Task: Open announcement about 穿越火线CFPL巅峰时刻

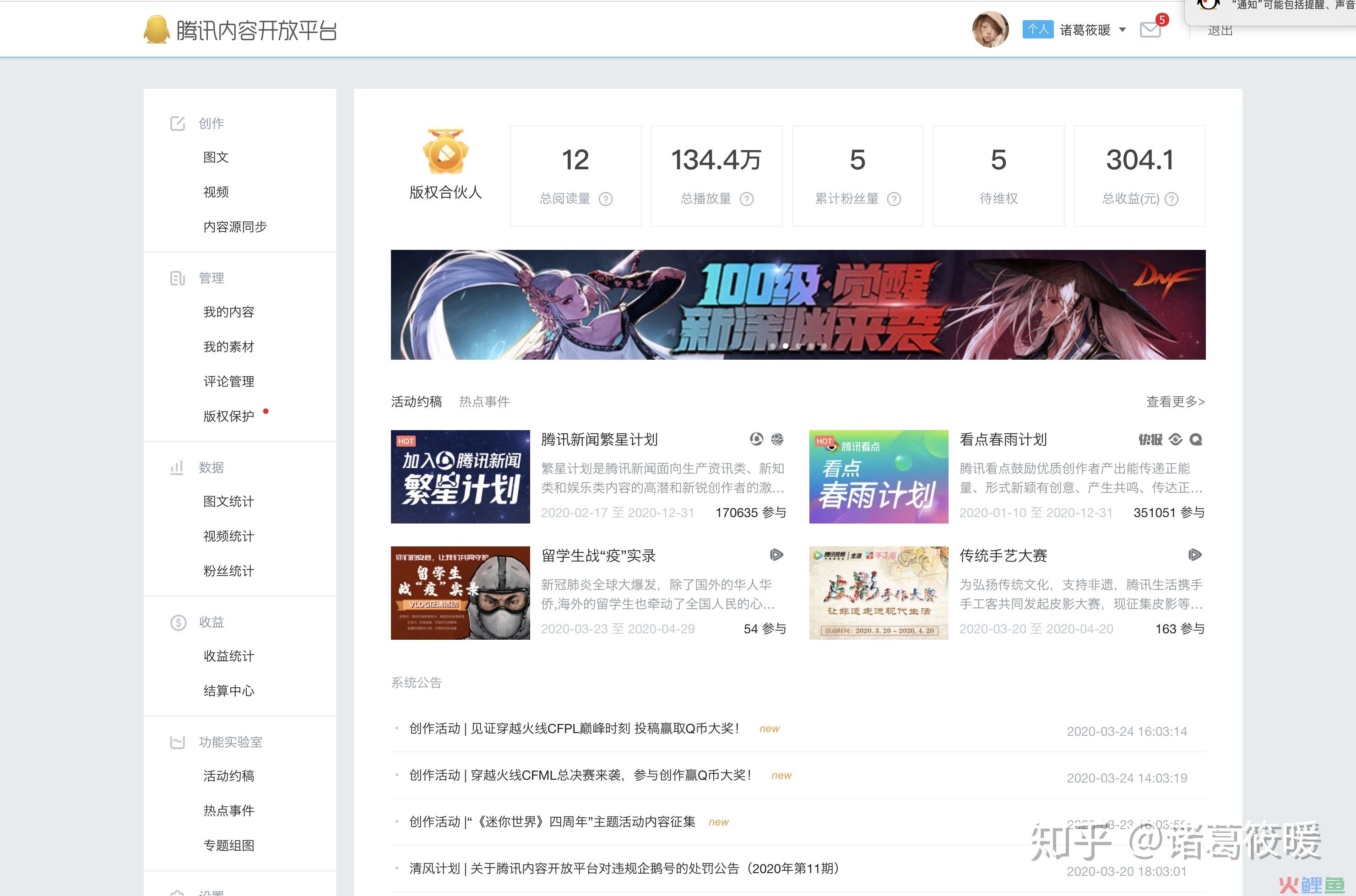Action: 575,729
